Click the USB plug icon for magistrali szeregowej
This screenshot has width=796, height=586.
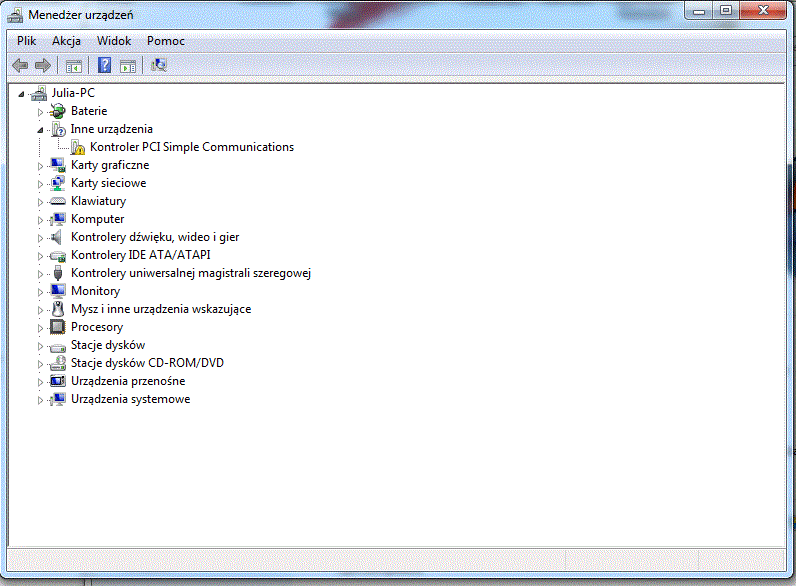pos(58,273)
